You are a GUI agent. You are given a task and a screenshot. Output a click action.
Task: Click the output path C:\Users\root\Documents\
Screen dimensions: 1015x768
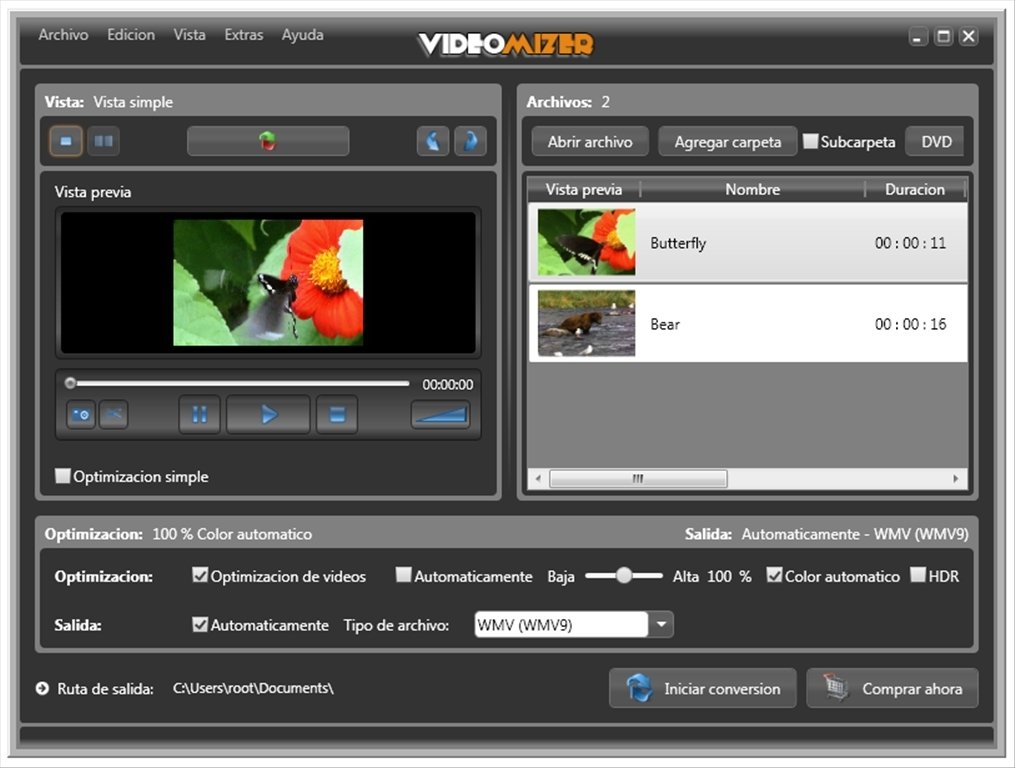[x=253, y=688]
